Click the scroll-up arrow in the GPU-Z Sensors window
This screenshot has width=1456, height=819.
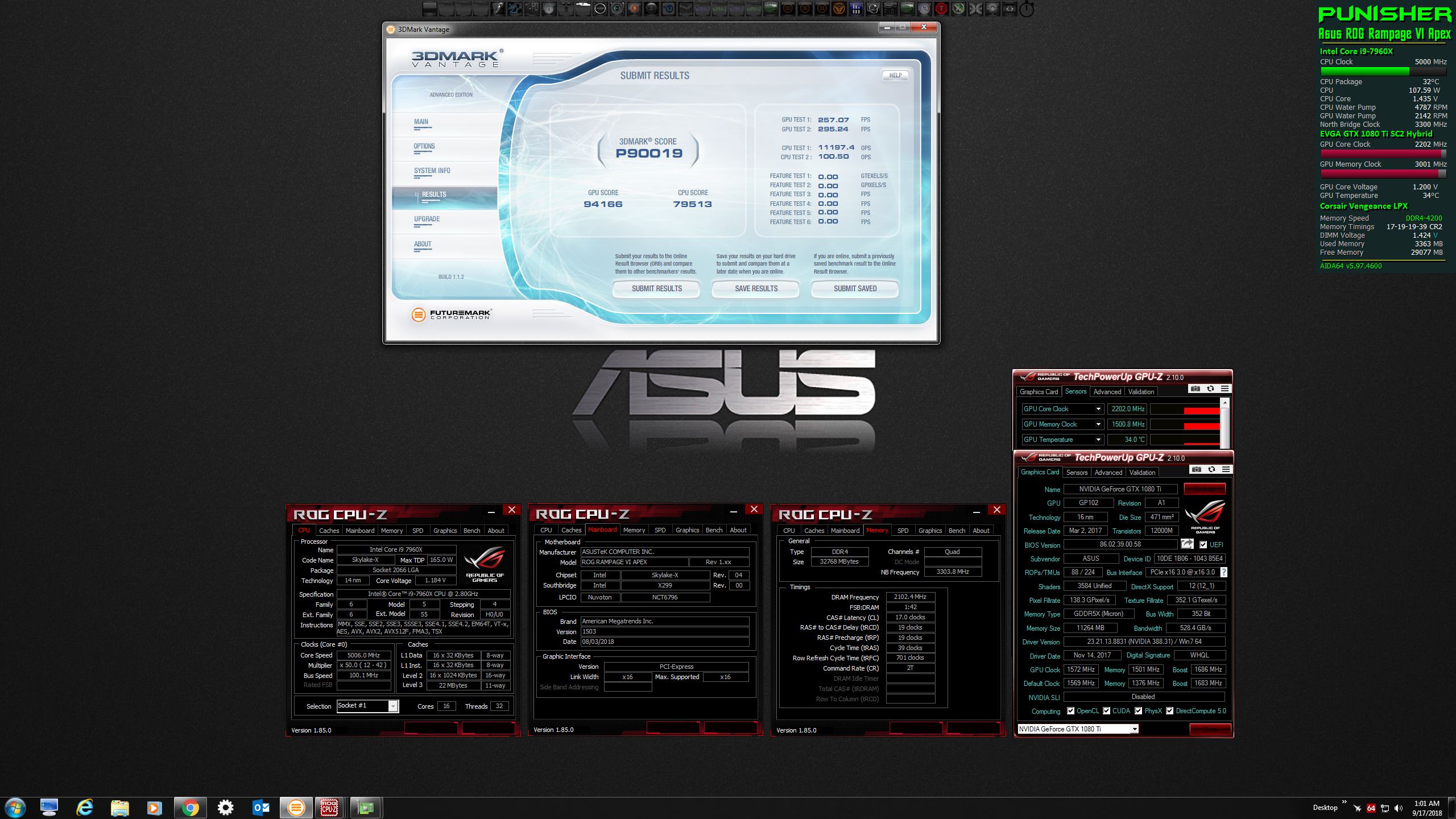(1225, 403)
